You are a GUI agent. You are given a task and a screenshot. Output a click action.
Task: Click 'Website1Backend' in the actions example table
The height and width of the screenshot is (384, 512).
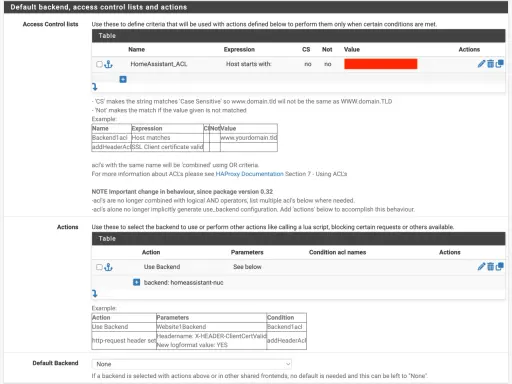pos(181,327)
